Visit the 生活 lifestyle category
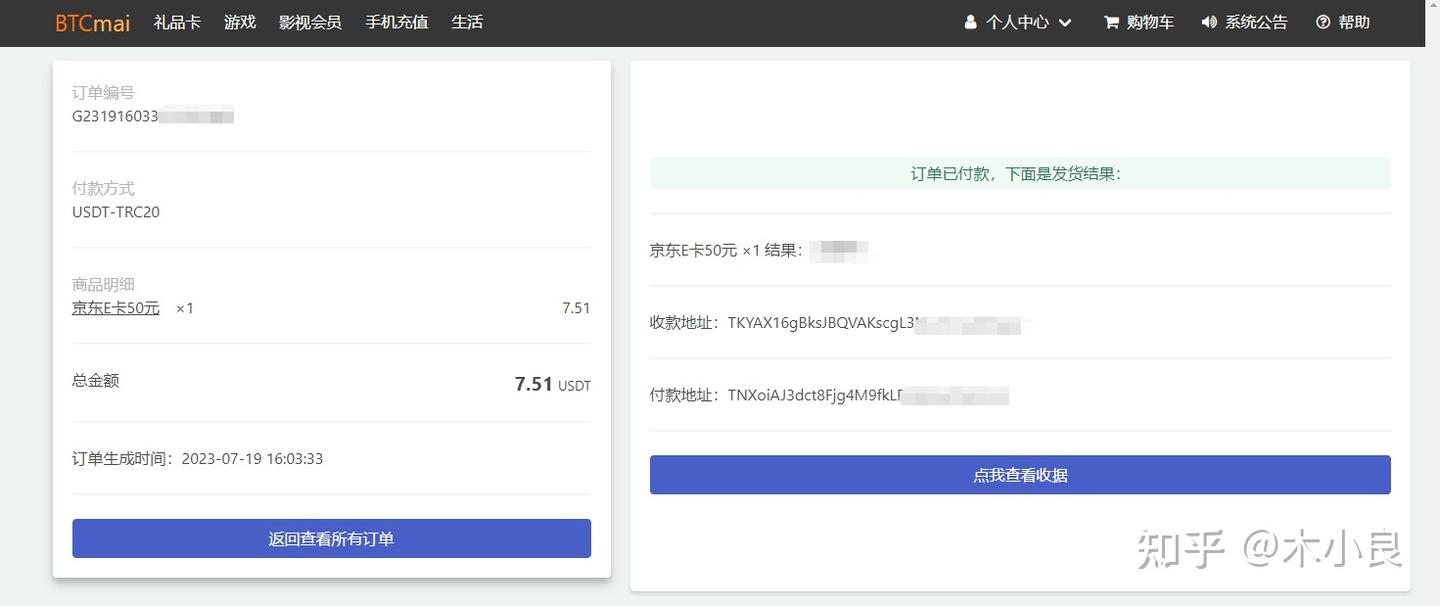1440x606 pixels. pos(467,22)
